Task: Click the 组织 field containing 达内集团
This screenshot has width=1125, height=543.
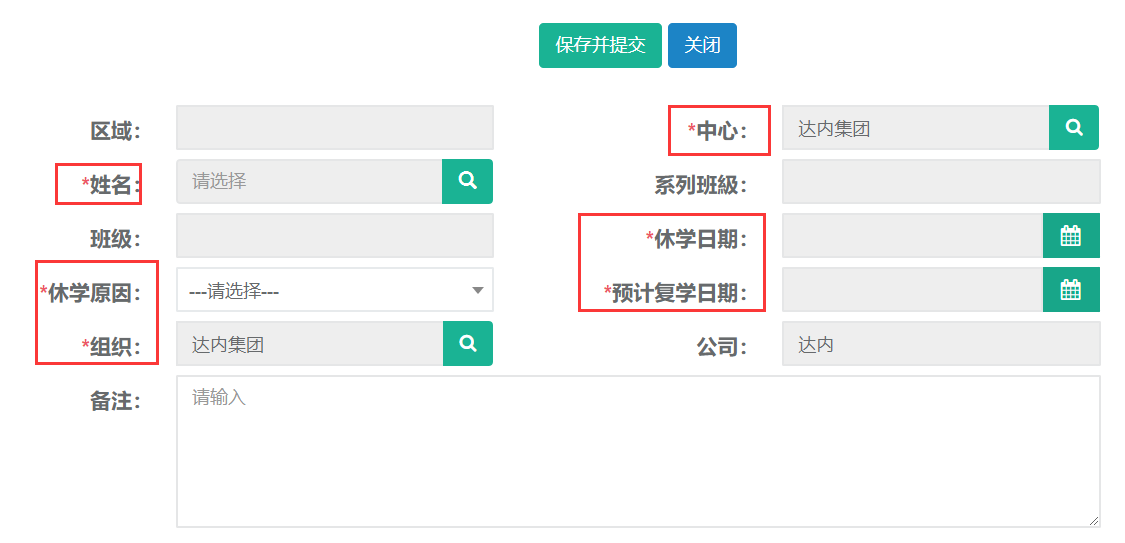Action: (x=309, y=344)
